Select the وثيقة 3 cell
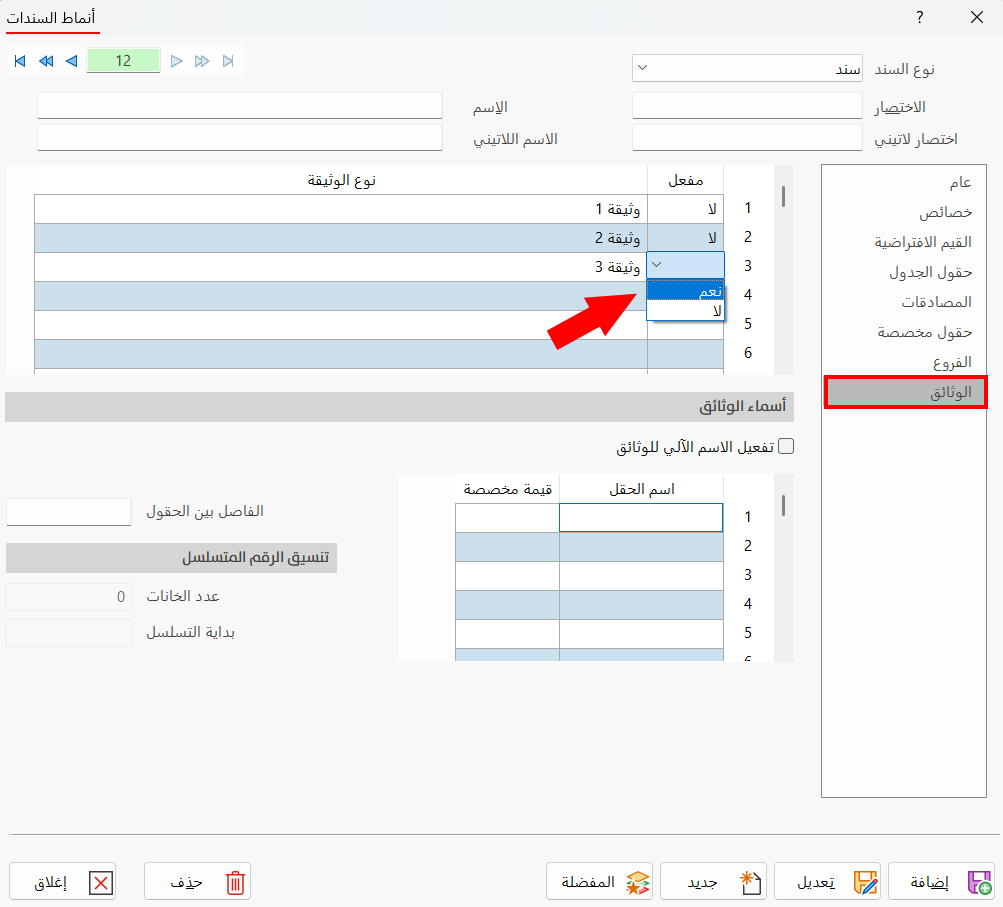 click(341, 267)
